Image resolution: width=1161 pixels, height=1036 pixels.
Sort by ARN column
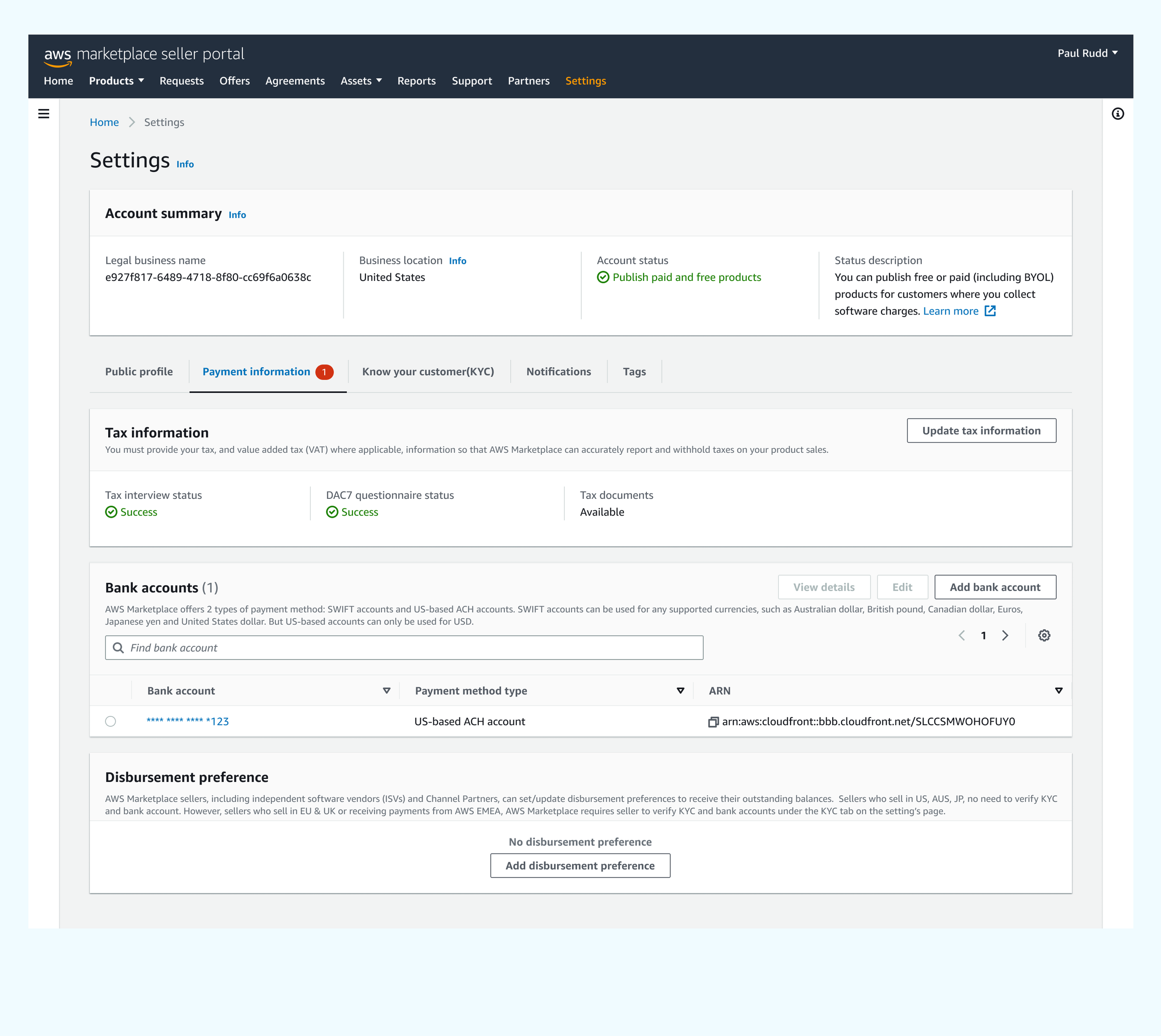point(1058,691)
